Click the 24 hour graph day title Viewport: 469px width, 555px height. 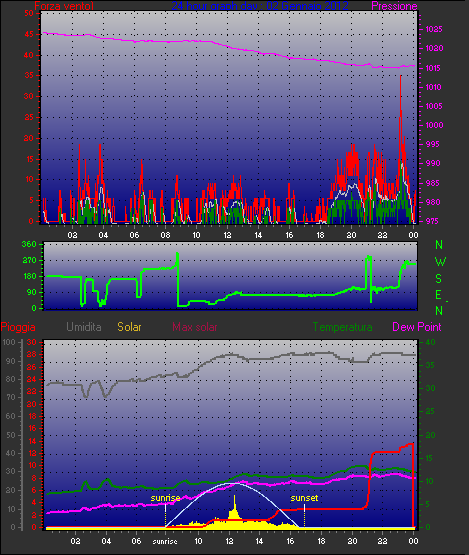coord(260,6)
